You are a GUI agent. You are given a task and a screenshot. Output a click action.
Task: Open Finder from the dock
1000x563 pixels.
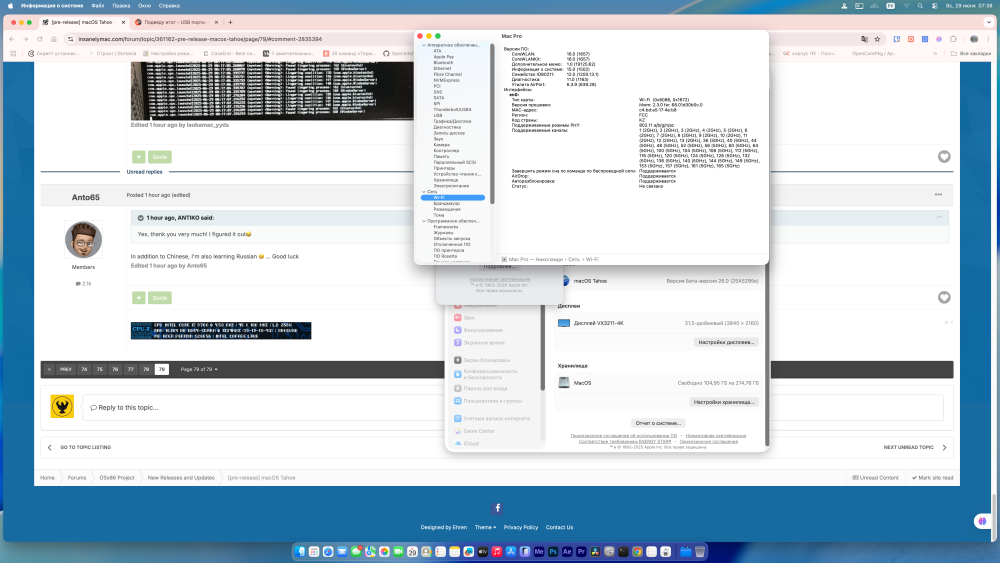(300, 552)
